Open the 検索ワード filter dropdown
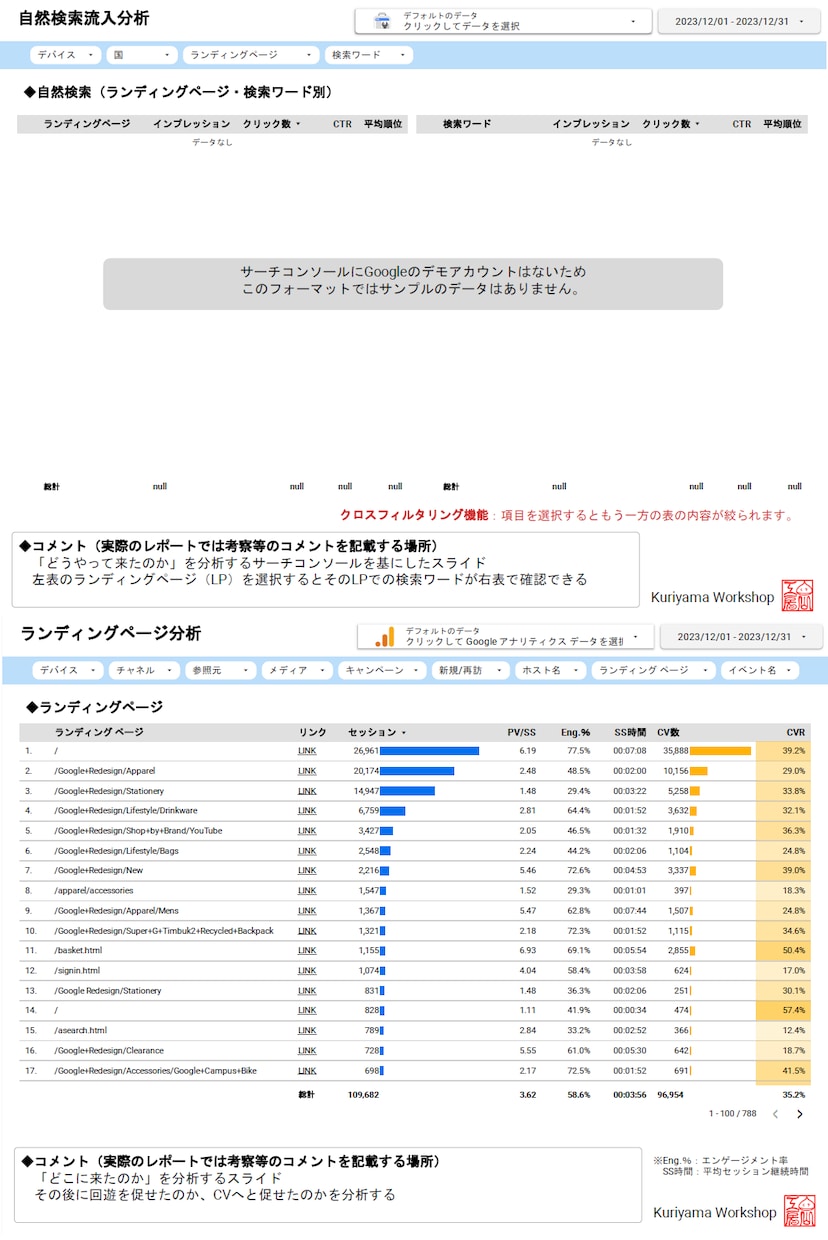The width and height of the screenshot is (828, 1240). click(369, 55)
